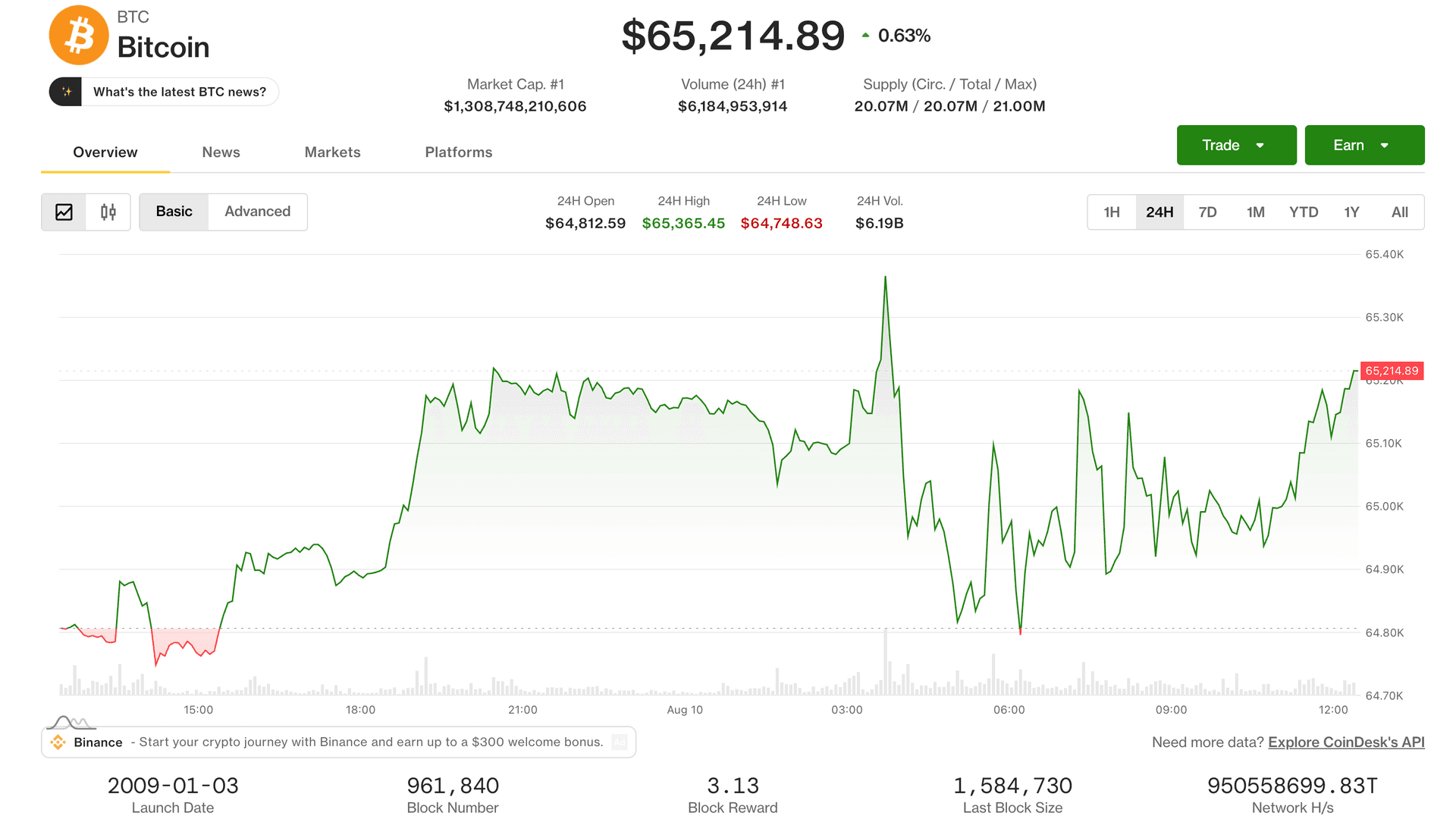Select Advanced chart mode

pyautogui.click(x=257, y=212)
